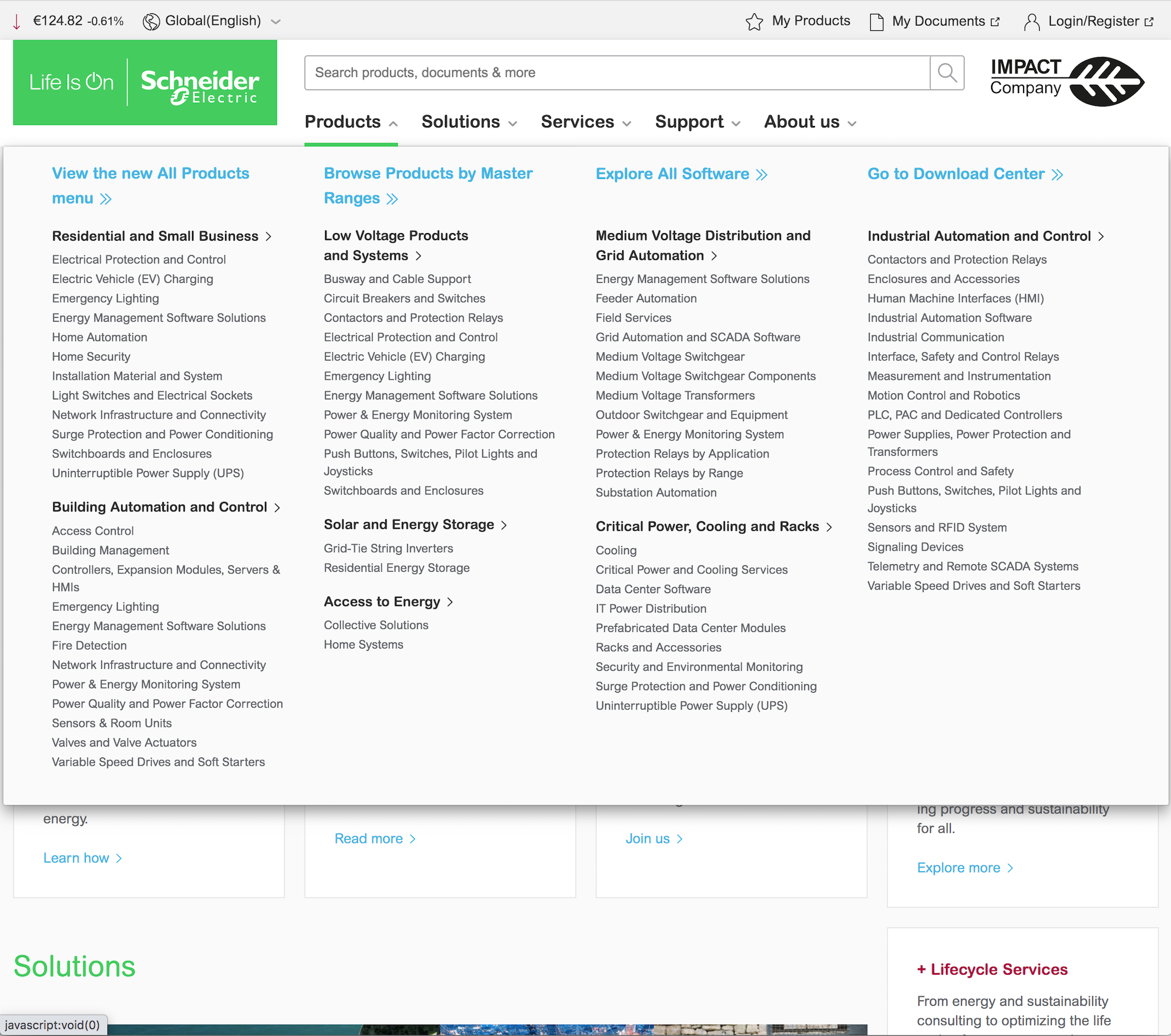This screenshot has height=1036, width=1171.
Task: Click the red stock price down arrow
Action: (17, 21)
